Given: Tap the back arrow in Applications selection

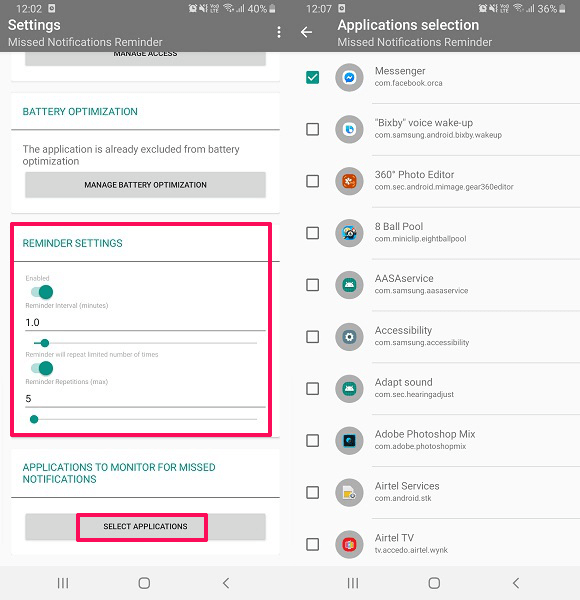Looking at the screenshot, I should coord(306,32).
